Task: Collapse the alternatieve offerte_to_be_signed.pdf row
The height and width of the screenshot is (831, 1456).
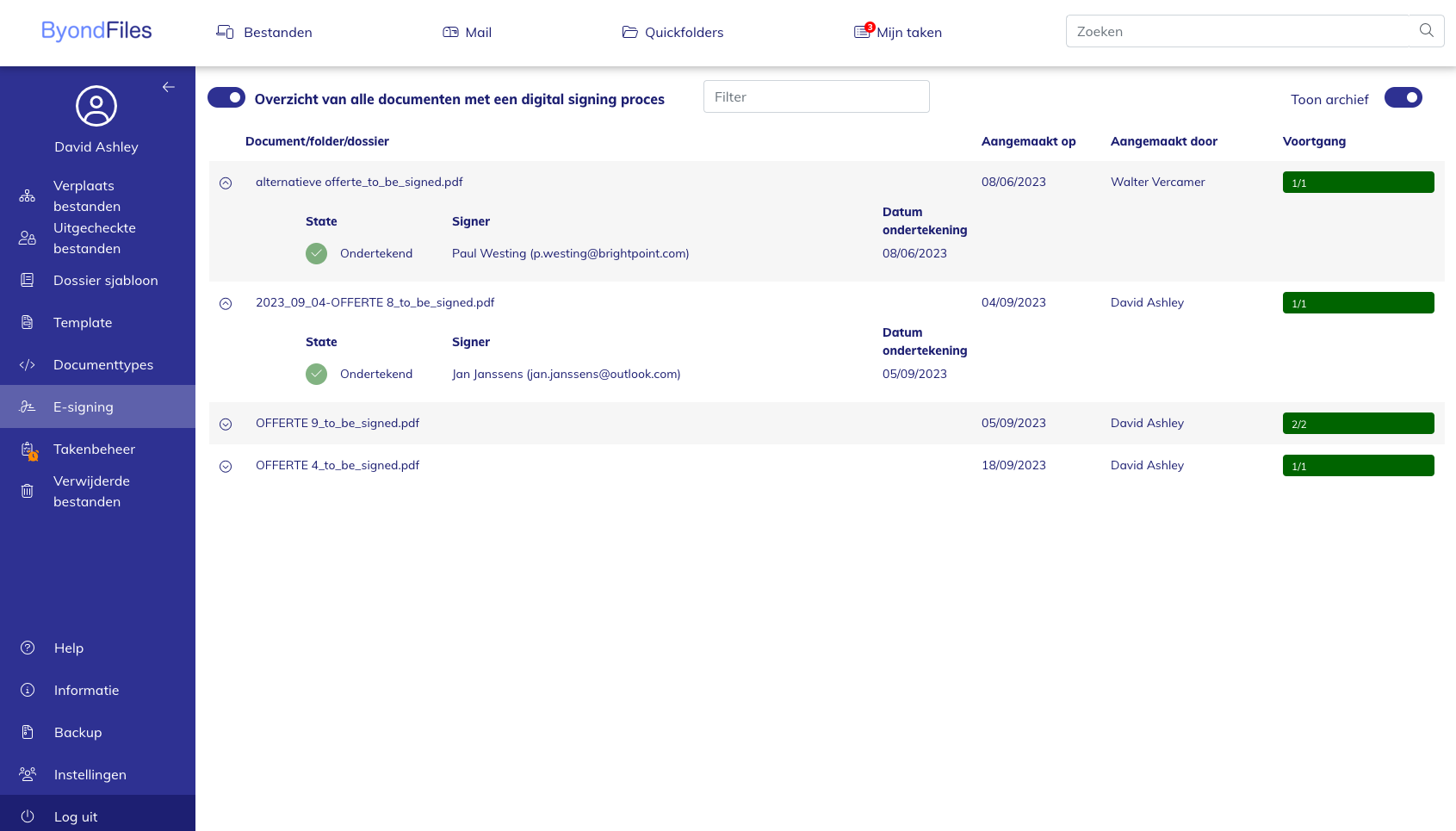Action: click(x=226, y=183)
